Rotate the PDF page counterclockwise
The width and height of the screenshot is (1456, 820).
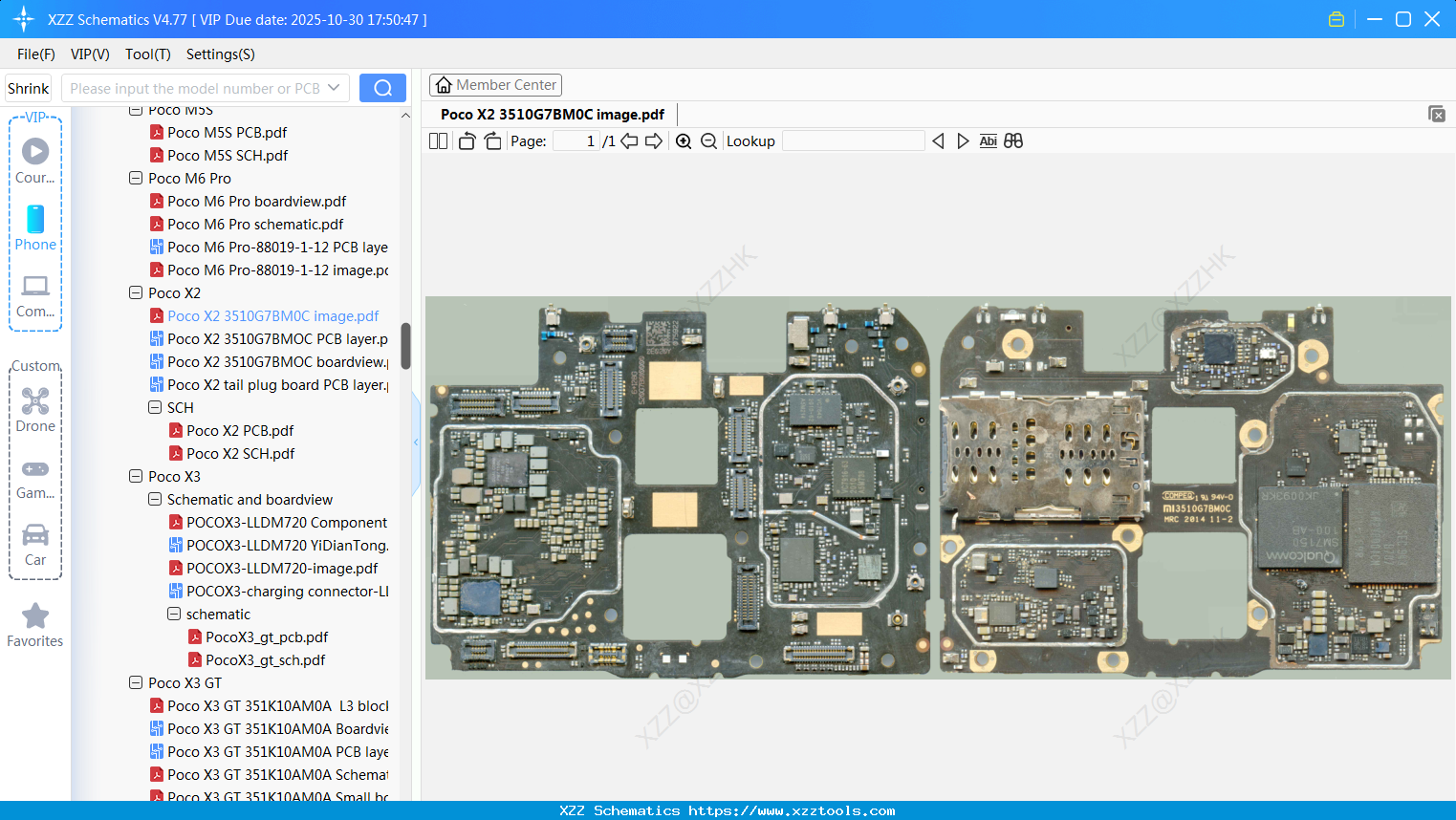coord(467,140)
